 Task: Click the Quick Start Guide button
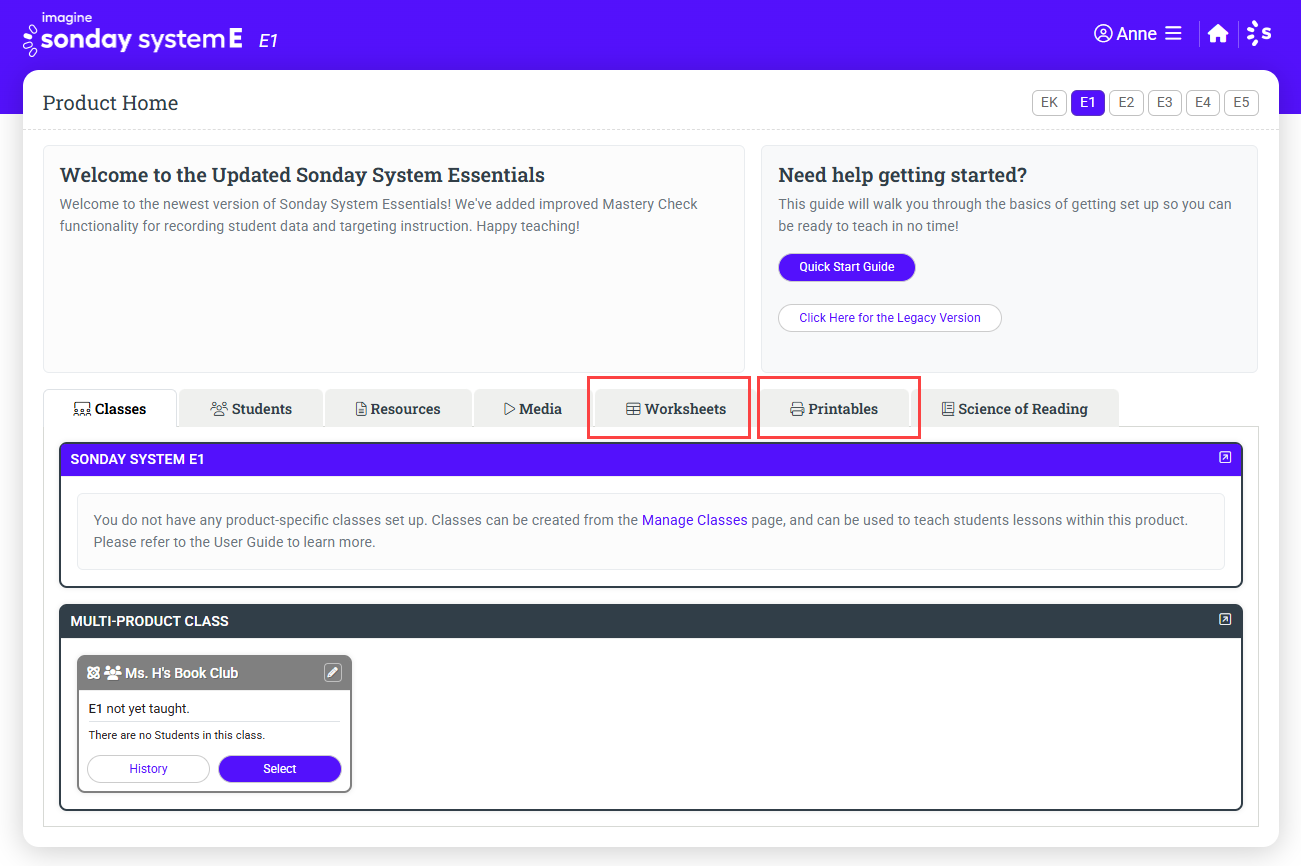pos(846,267)
